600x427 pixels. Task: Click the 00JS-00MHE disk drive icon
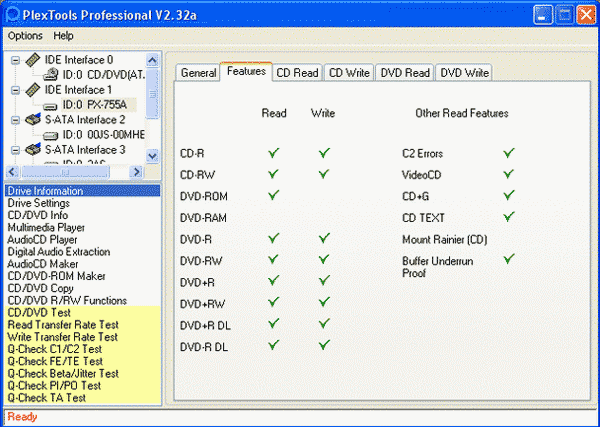[50, 135]
